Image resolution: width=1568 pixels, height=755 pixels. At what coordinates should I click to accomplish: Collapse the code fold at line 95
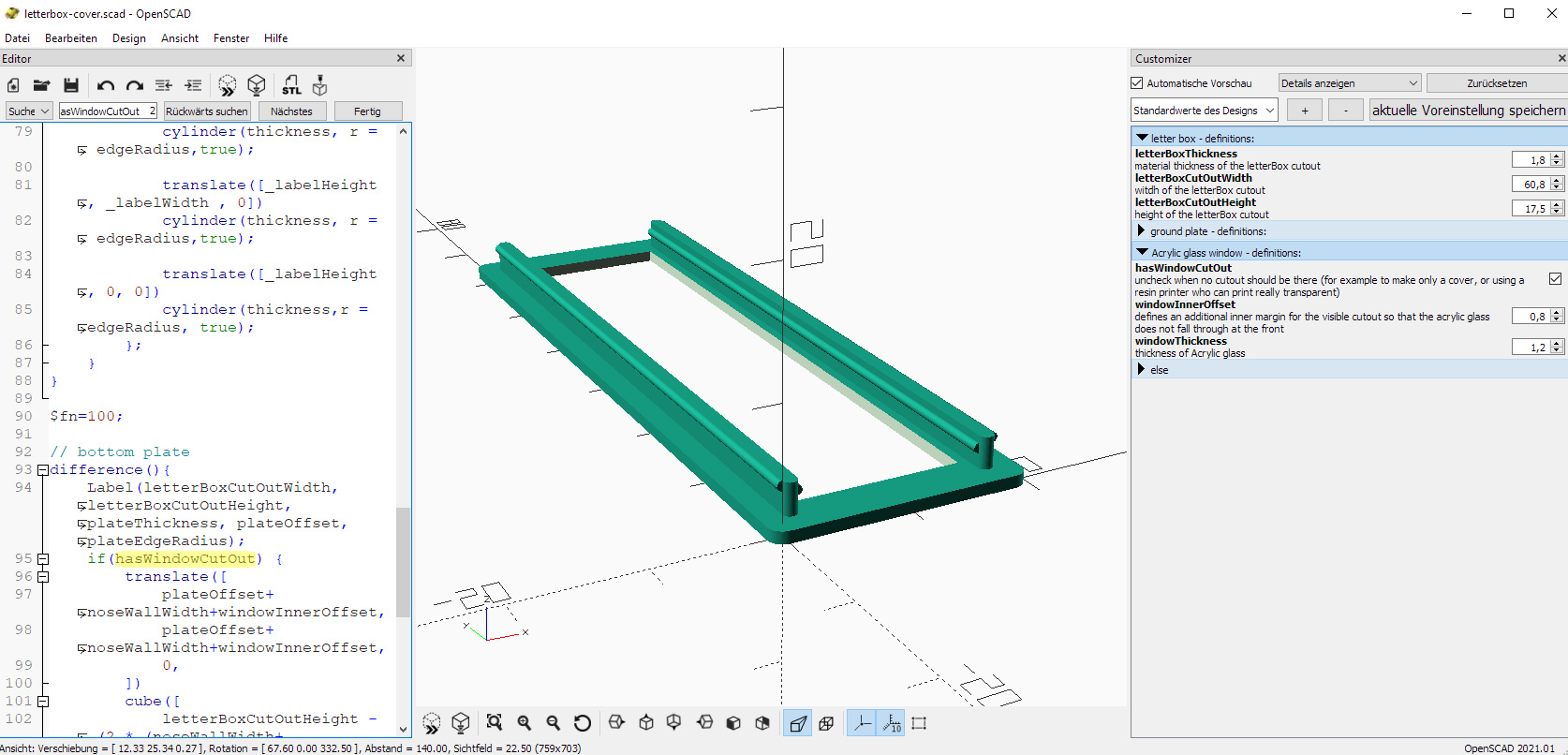(x=42, y=558)
